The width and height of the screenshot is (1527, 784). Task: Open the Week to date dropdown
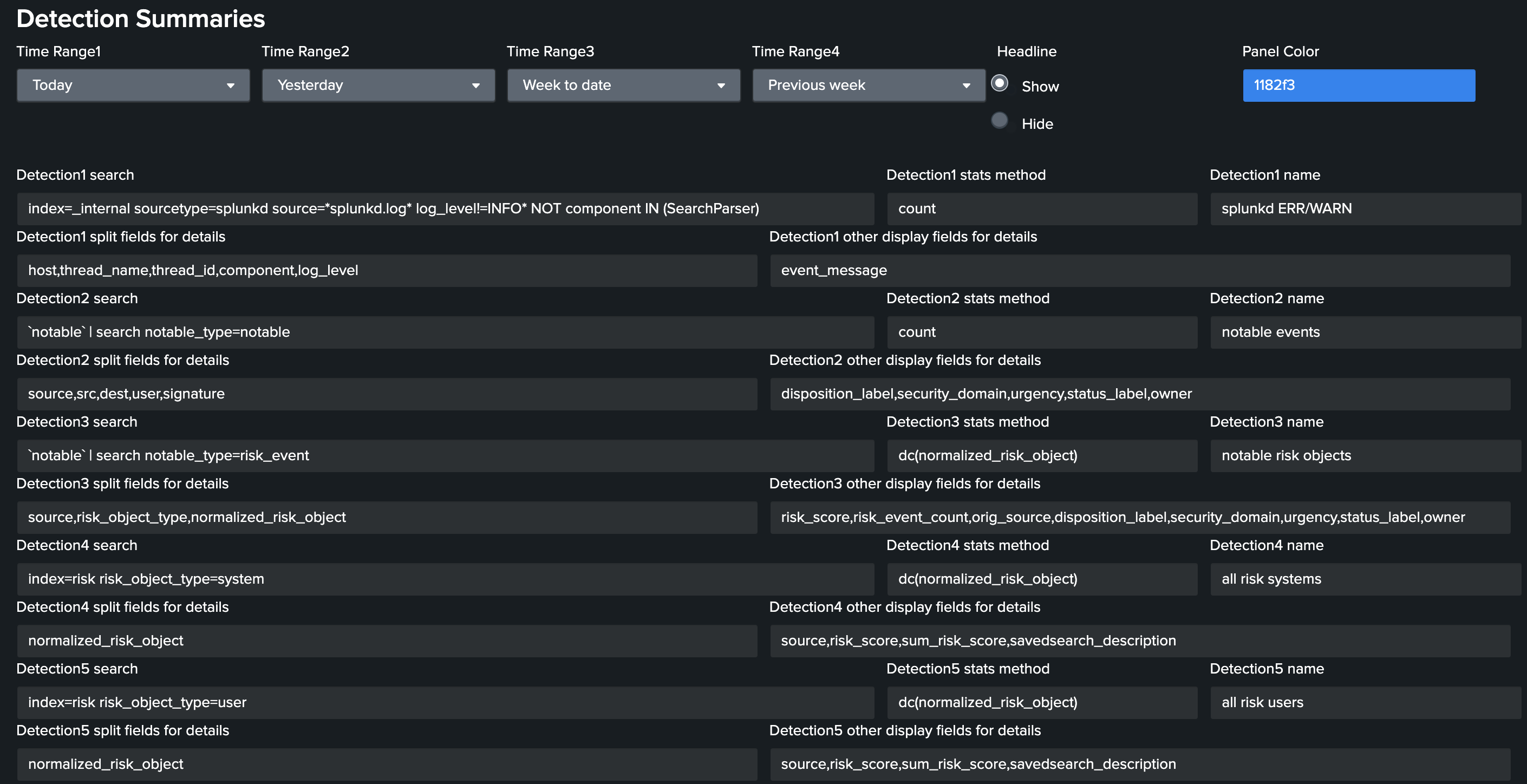coord(623,86)
